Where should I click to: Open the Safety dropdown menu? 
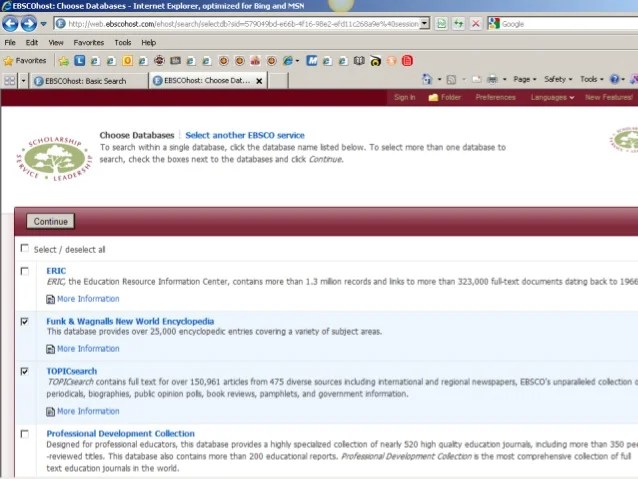(x=558, y=79)
